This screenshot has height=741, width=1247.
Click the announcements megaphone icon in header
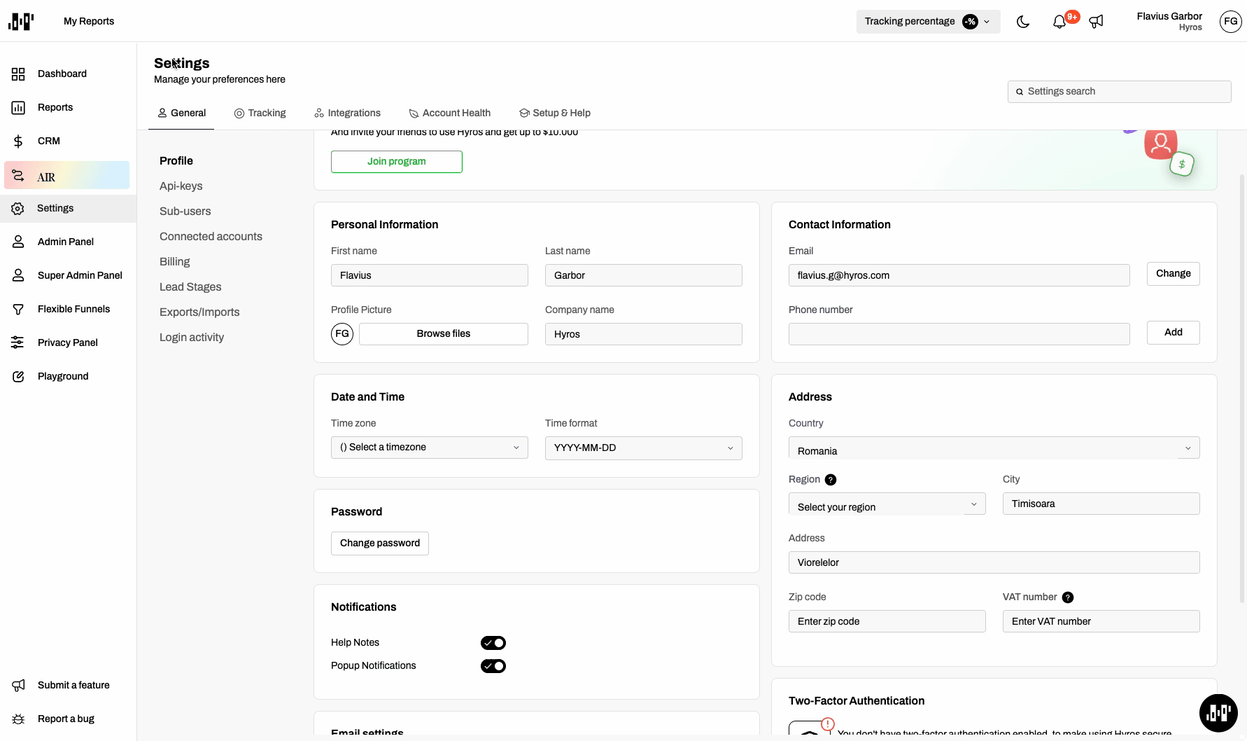click(x=1096, y=22)
